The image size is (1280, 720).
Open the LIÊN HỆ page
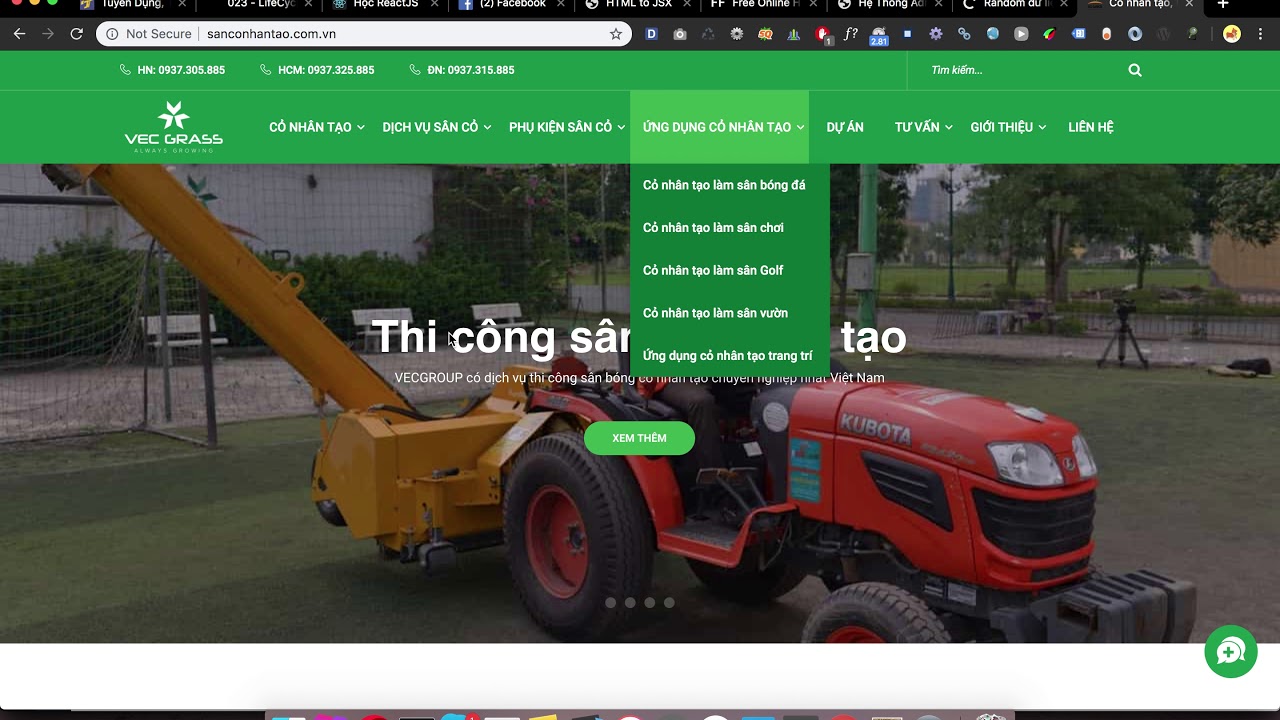pyautogui.click(x=1091, y=127)
